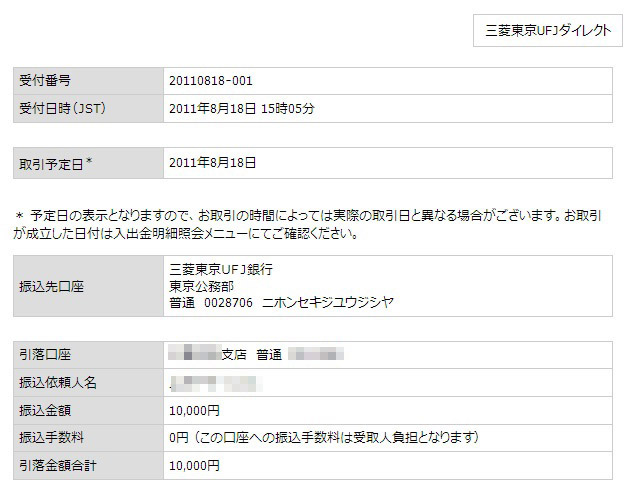Click the blurred debit account value beside 引落口座
This screenshot has width=630, height=495.
pyautogui.click(x=258, y=355)
